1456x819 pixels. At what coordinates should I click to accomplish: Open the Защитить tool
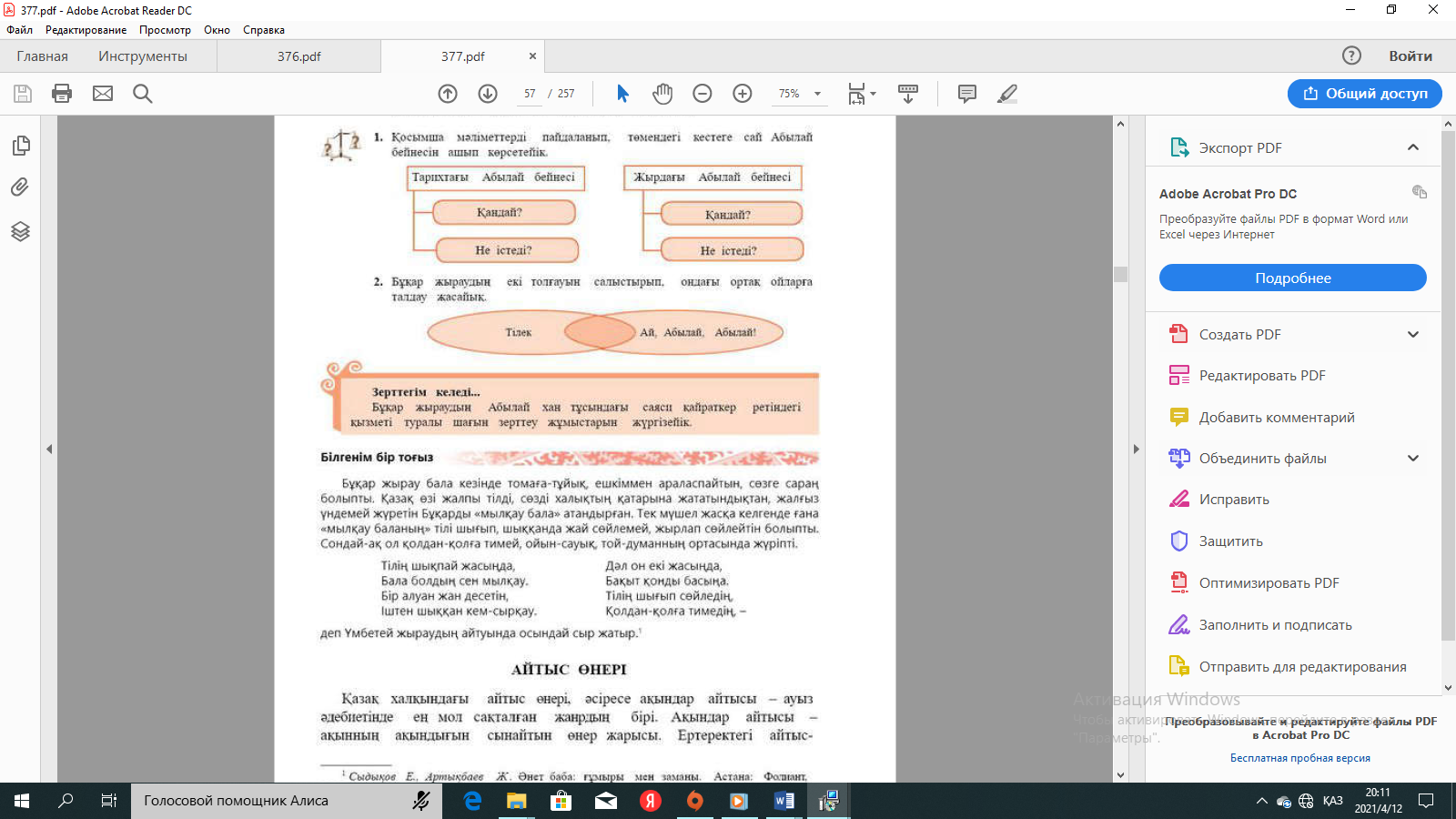point(1230,541)
